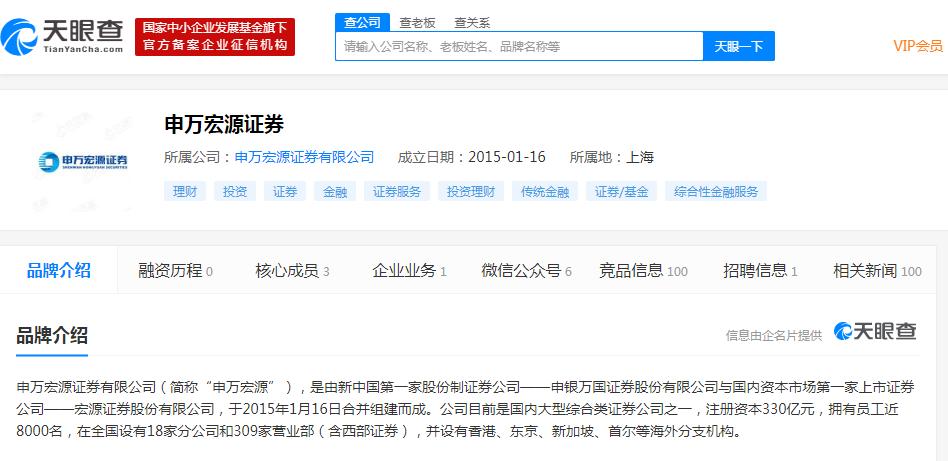Switch to the 查关系 search tab

tap(472, 23)
